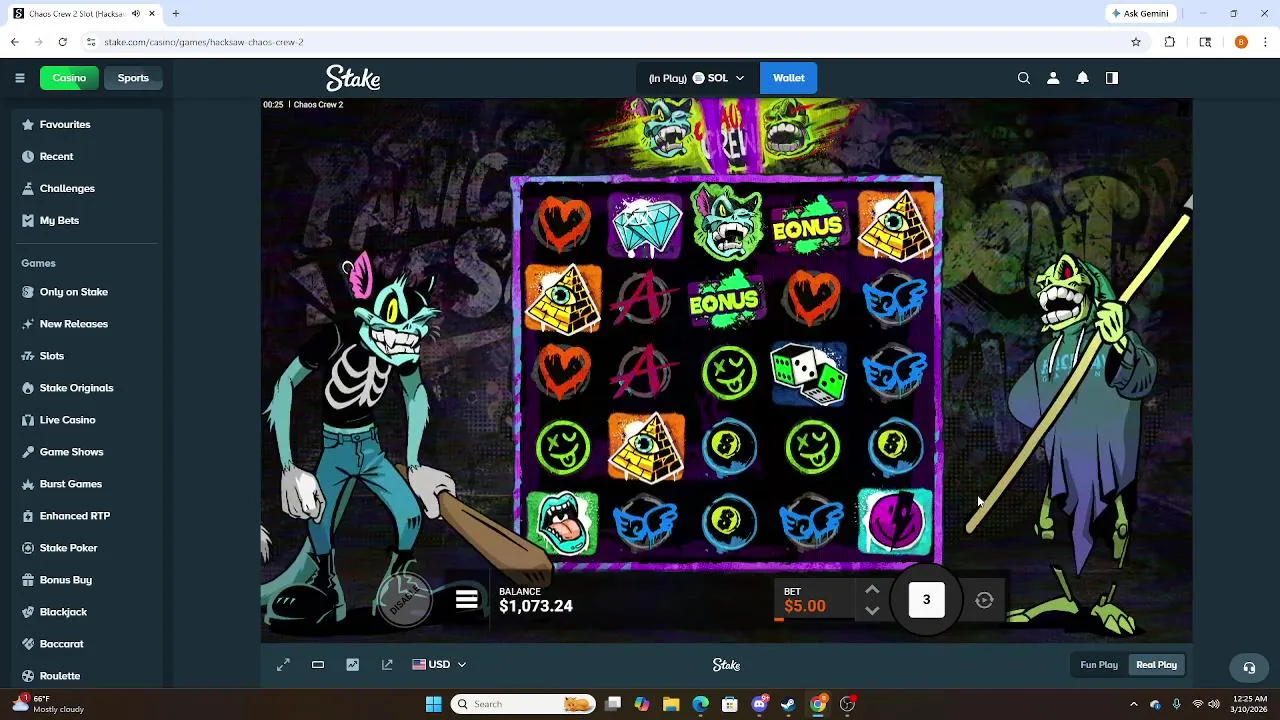Click the Stake logo in header
Screen dimensions: 1280x720
(x=353, y=78)
